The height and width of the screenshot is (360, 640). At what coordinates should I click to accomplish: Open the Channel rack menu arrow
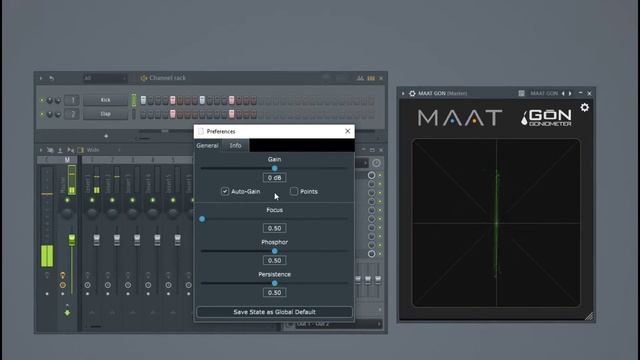41,78
